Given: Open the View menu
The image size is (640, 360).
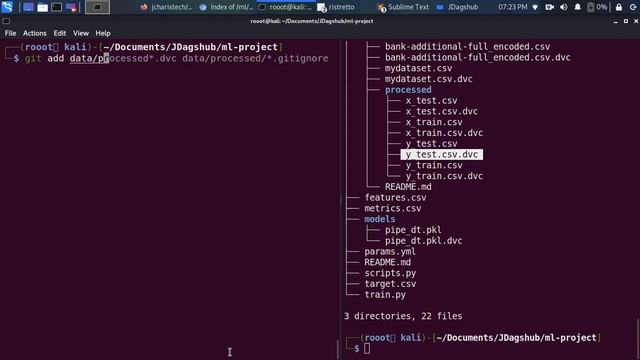Looking at the screenshot, I should (x=81, y=33).
